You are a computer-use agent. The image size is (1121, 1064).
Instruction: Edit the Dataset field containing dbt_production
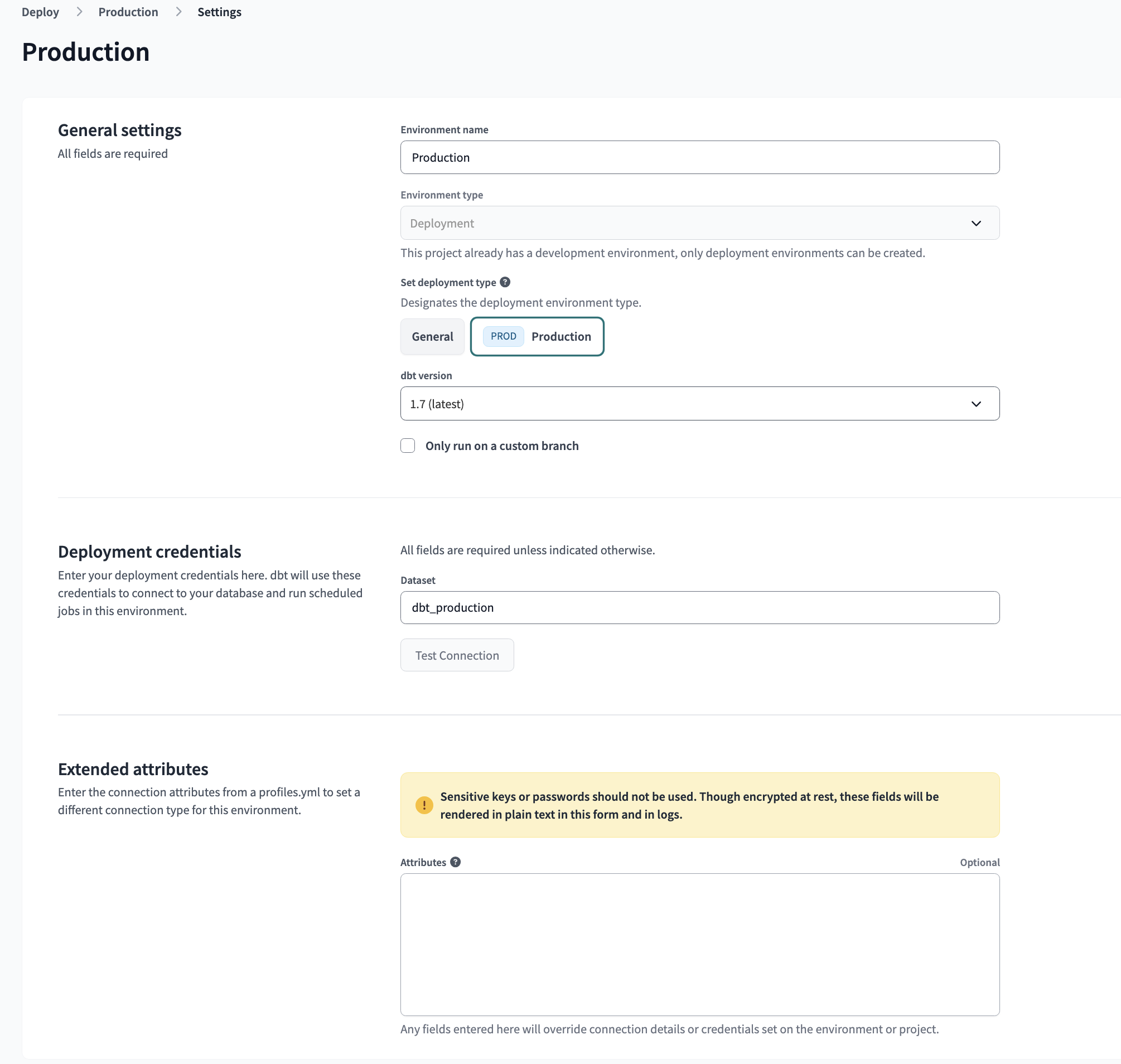pos(699,607)
